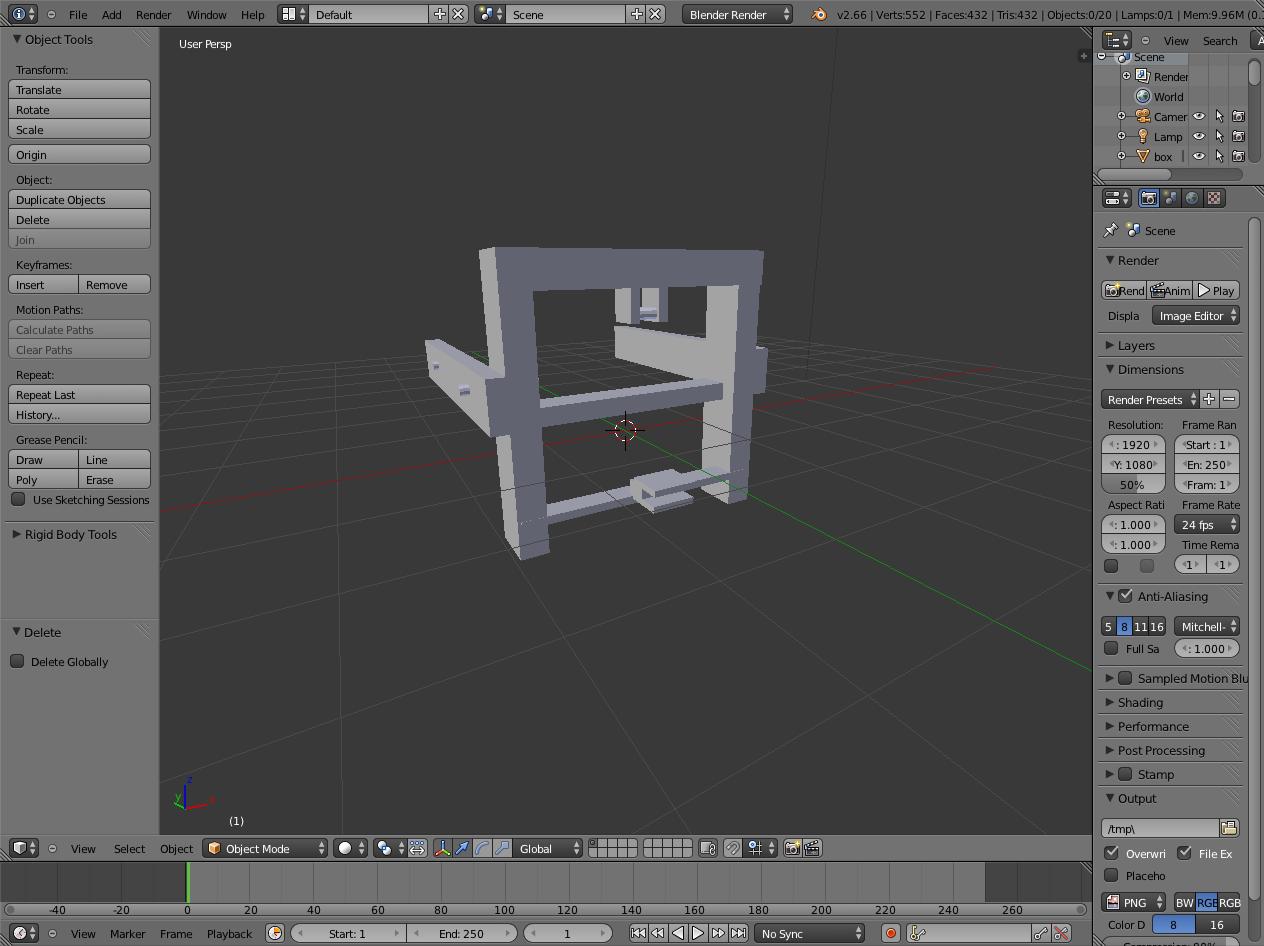This screenshot has width=1264, height=946.
Task: Enable Full Sample checkbox
Action: coord(1111,648)
